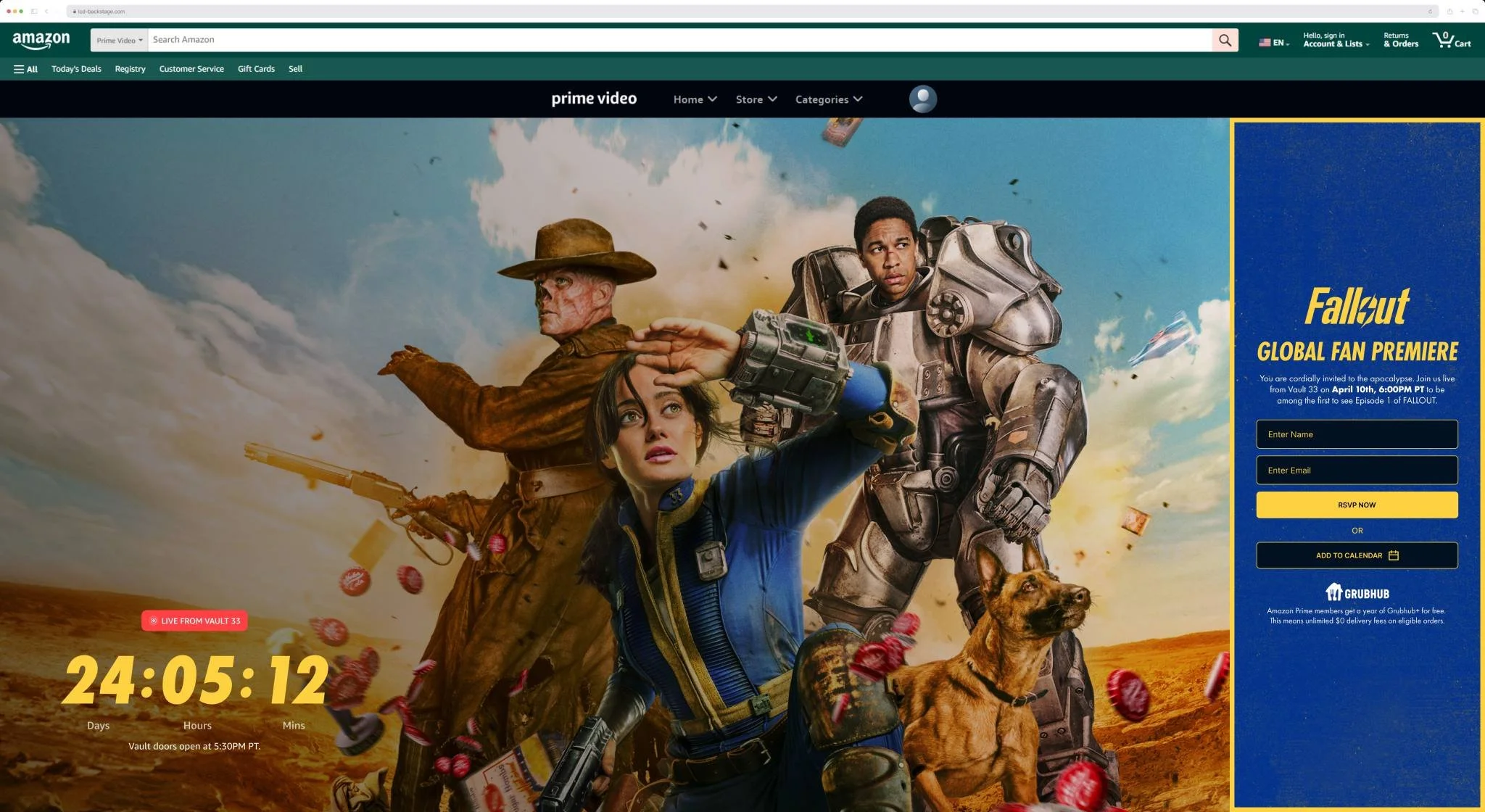Click the Amazon logo
Image resolution: width=1485 pixels, height=812 pixels.
coord(41,40)
